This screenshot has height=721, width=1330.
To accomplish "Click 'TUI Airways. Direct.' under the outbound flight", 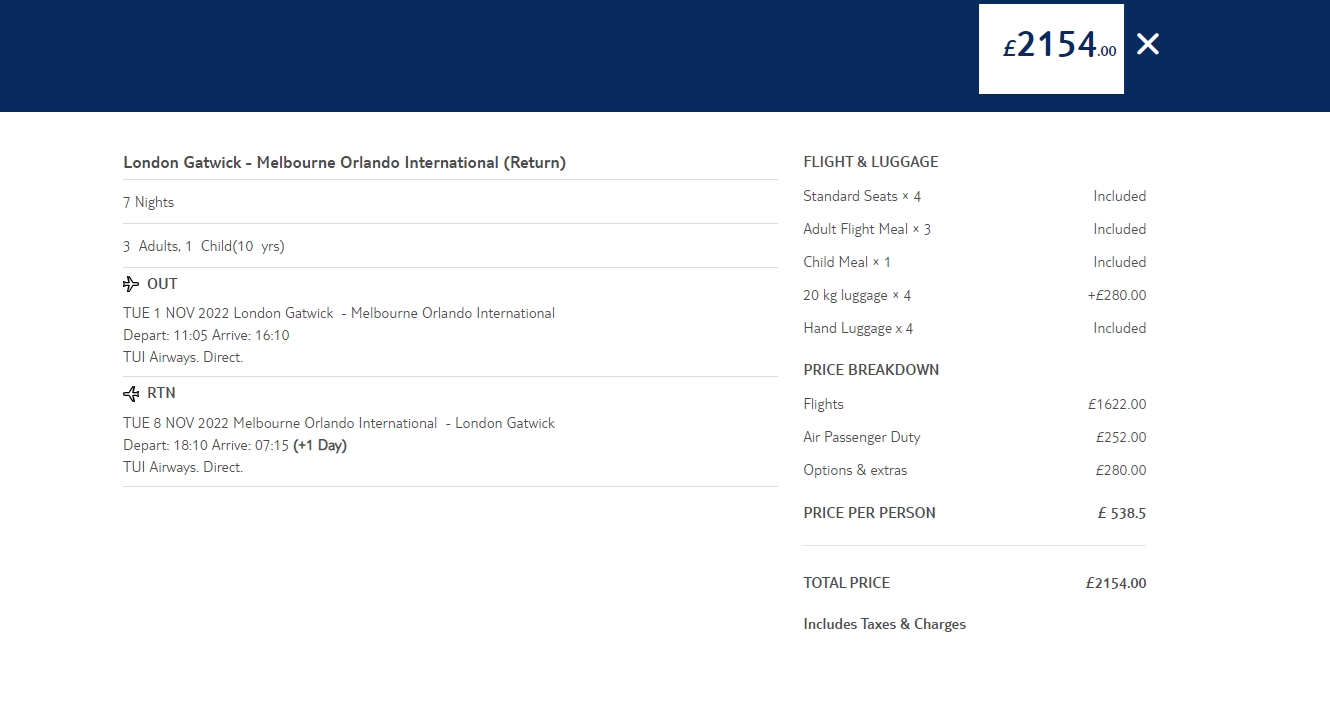I will [x=183, y=357].
